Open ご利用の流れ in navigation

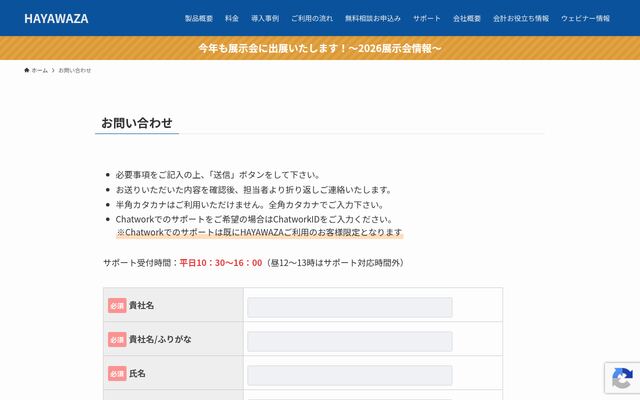click(312, 18)
